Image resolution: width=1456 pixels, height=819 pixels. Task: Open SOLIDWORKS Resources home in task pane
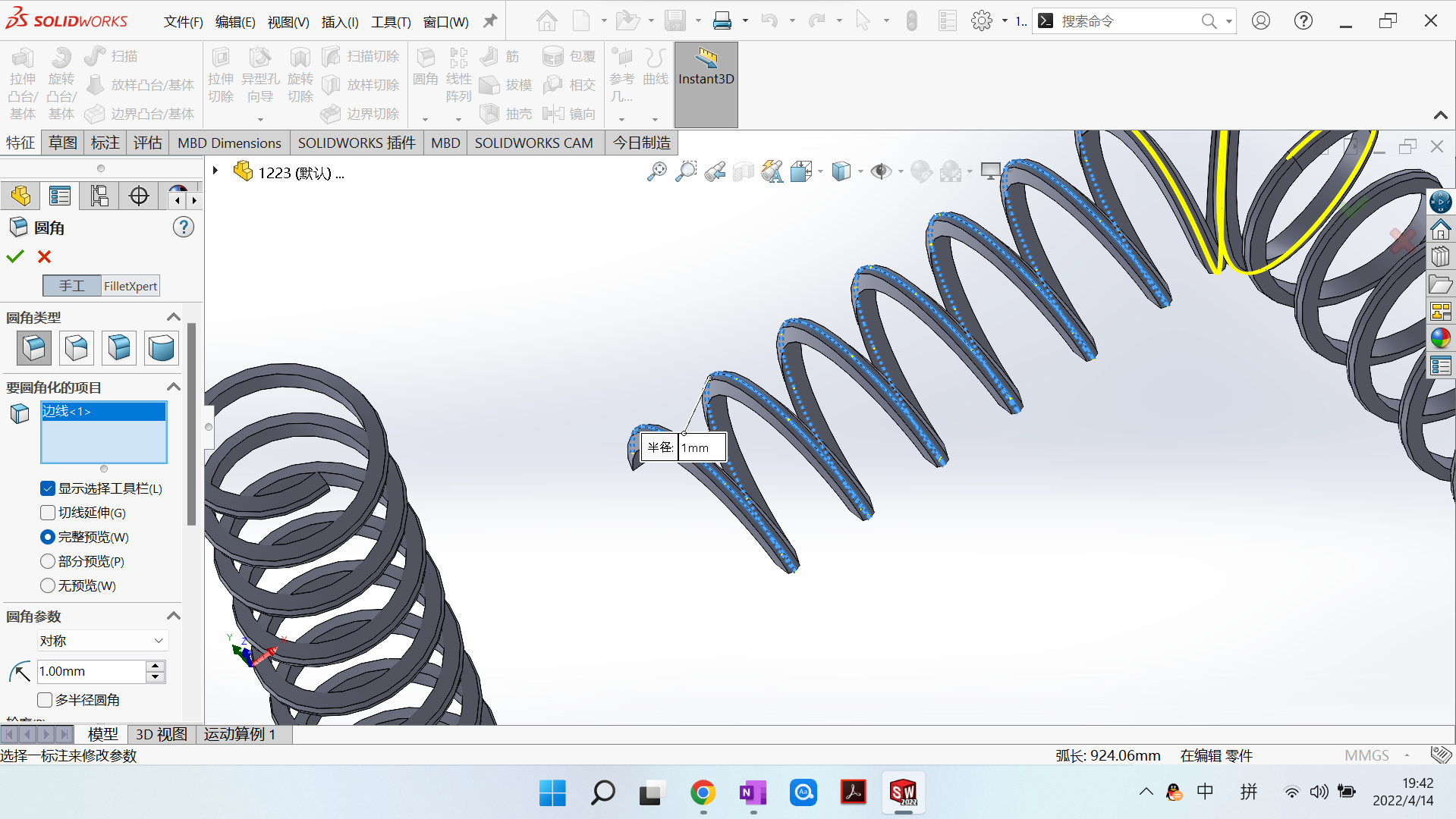point(1440,229)
